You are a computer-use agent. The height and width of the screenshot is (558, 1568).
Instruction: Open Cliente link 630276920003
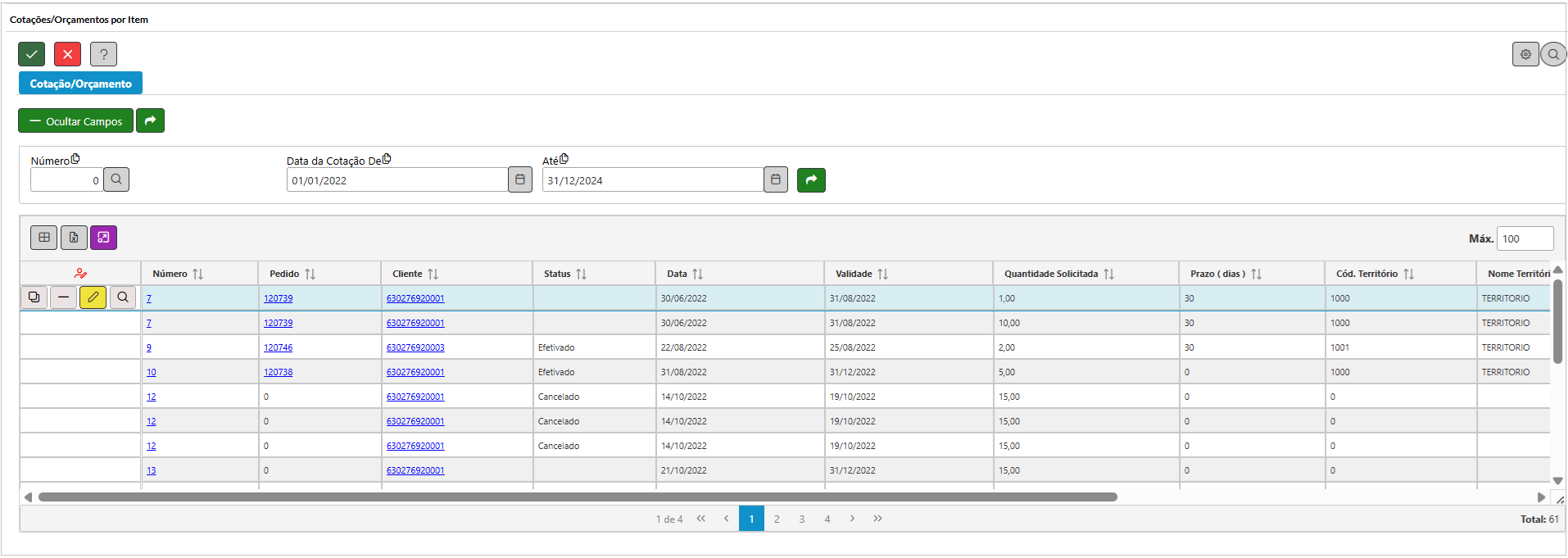pyautogui.click(x=415, y=347)
